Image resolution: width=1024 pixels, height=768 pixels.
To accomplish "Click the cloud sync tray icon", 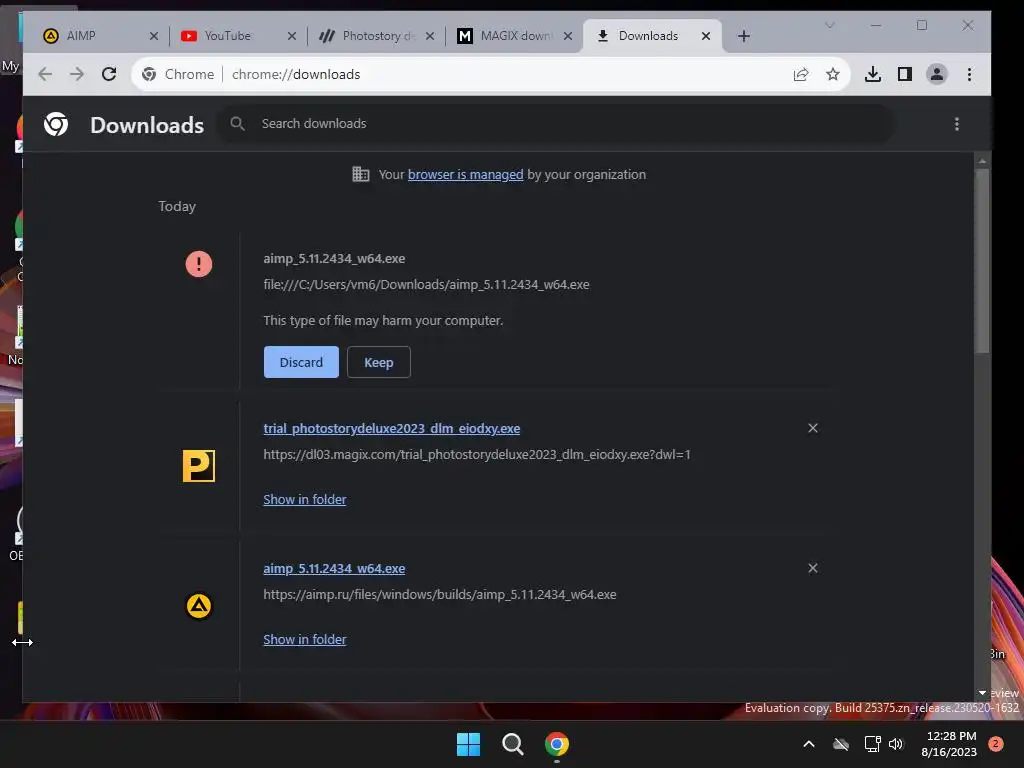I will (840, 744).
